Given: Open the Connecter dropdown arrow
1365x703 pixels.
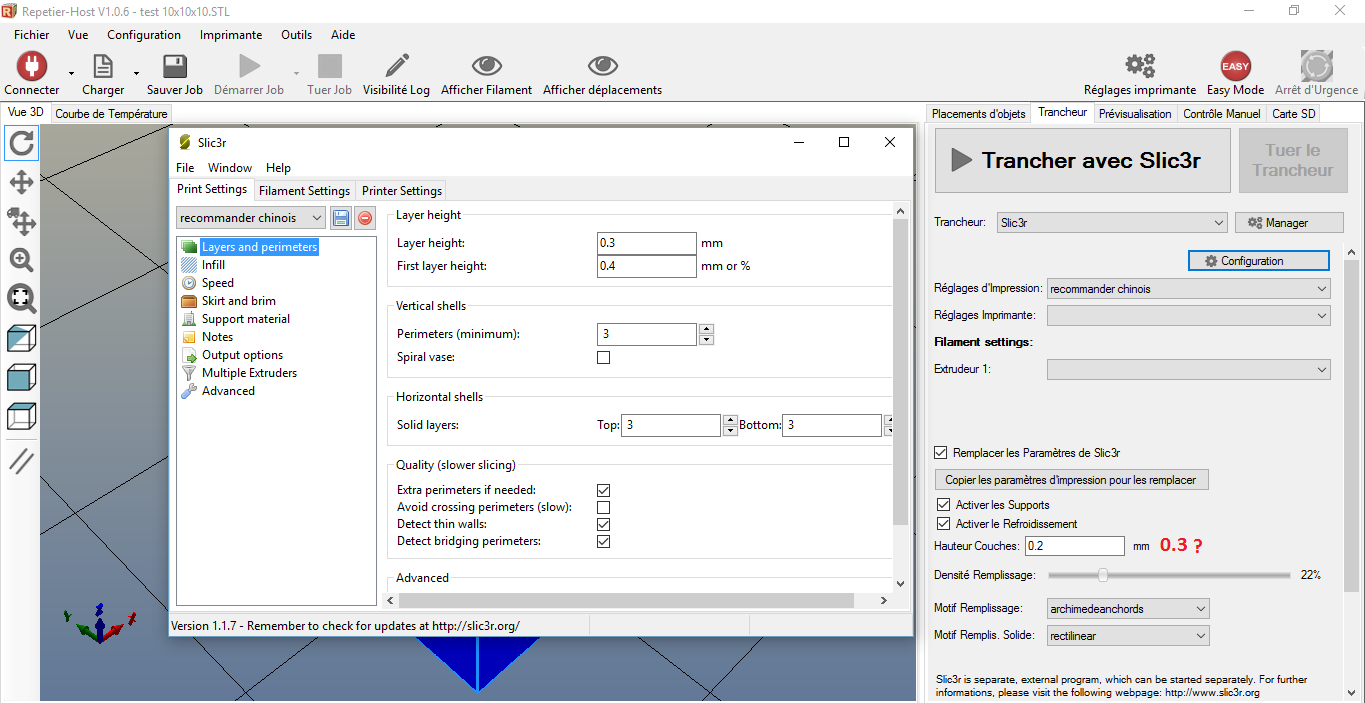Looking at the screenshot, I should (71, 73).
